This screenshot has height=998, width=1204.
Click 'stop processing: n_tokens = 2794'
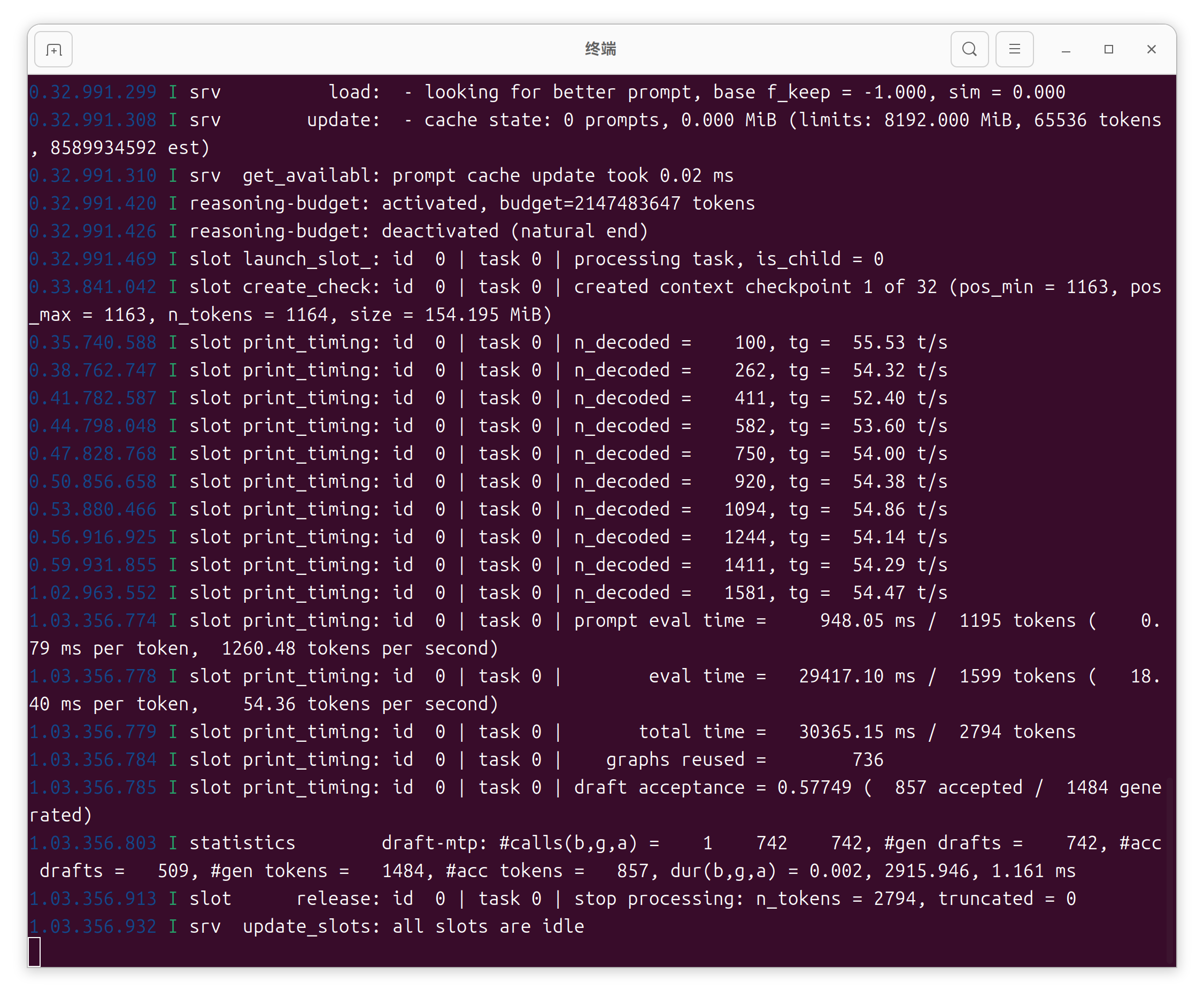click(745, 900)
